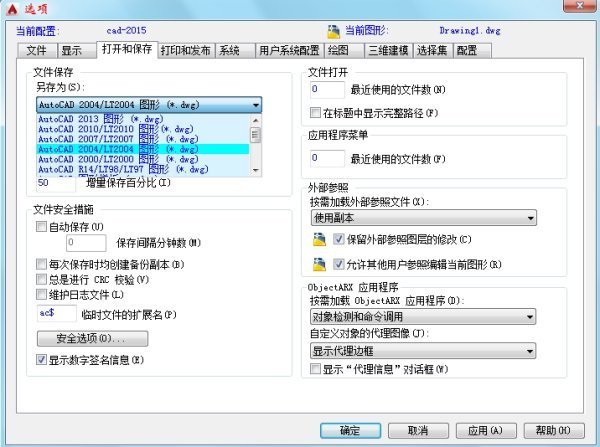Switch to the 三维建模 tab
600x447 pixels.
pyautogui.click(x=388, y=51)
